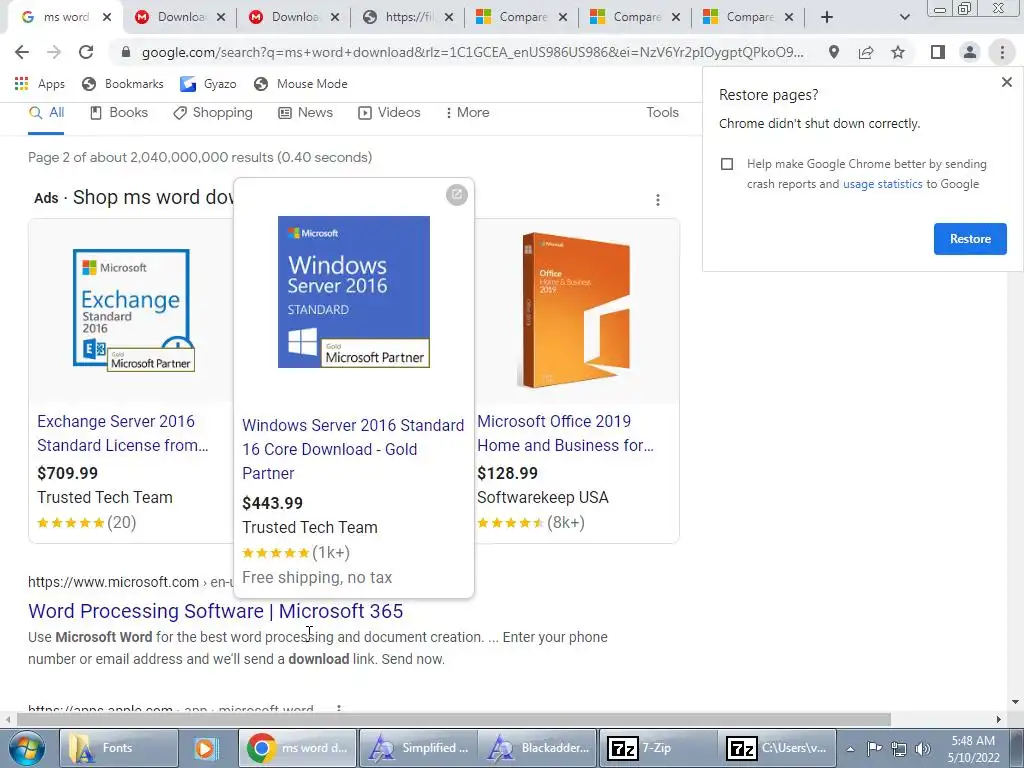Open the usage statistics link
The image size is (1024, 768).
pos(882,184)
